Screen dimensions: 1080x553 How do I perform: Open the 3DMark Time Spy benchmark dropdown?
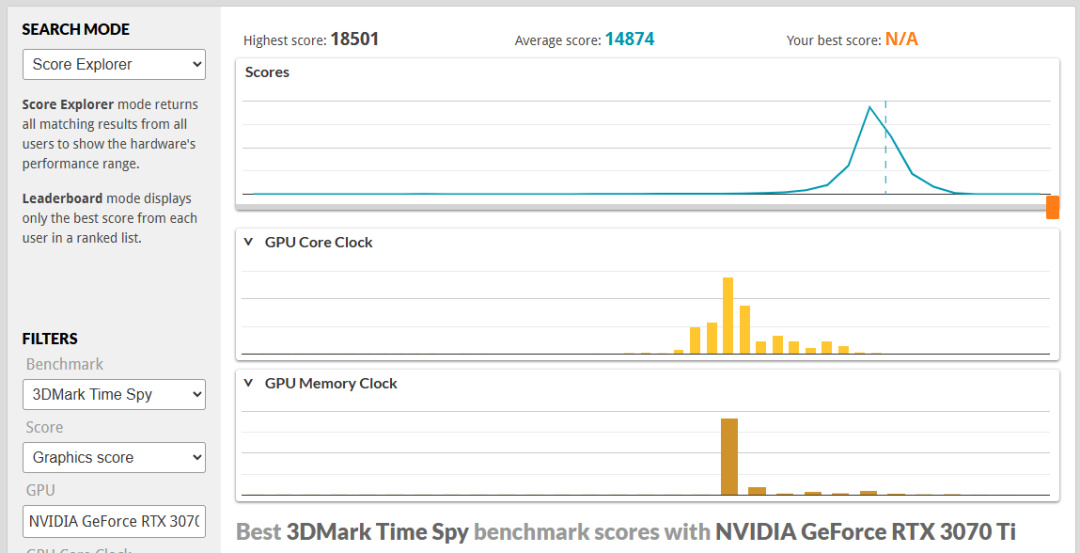[114, 395]
